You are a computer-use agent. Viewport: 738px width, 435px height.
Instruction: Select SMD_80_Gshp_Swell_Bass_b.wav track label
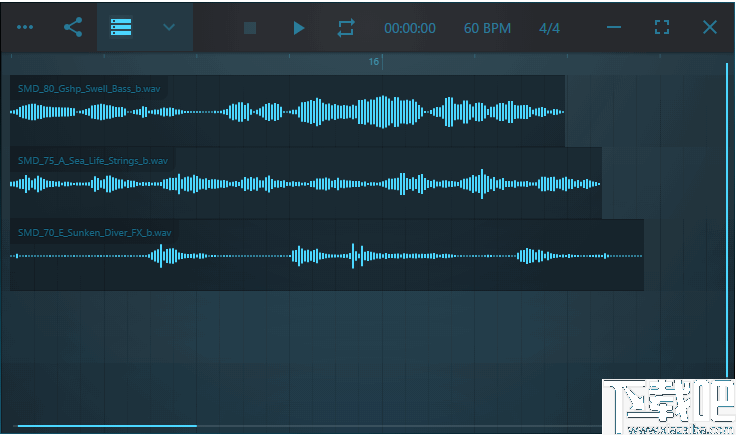pos(89,89)
